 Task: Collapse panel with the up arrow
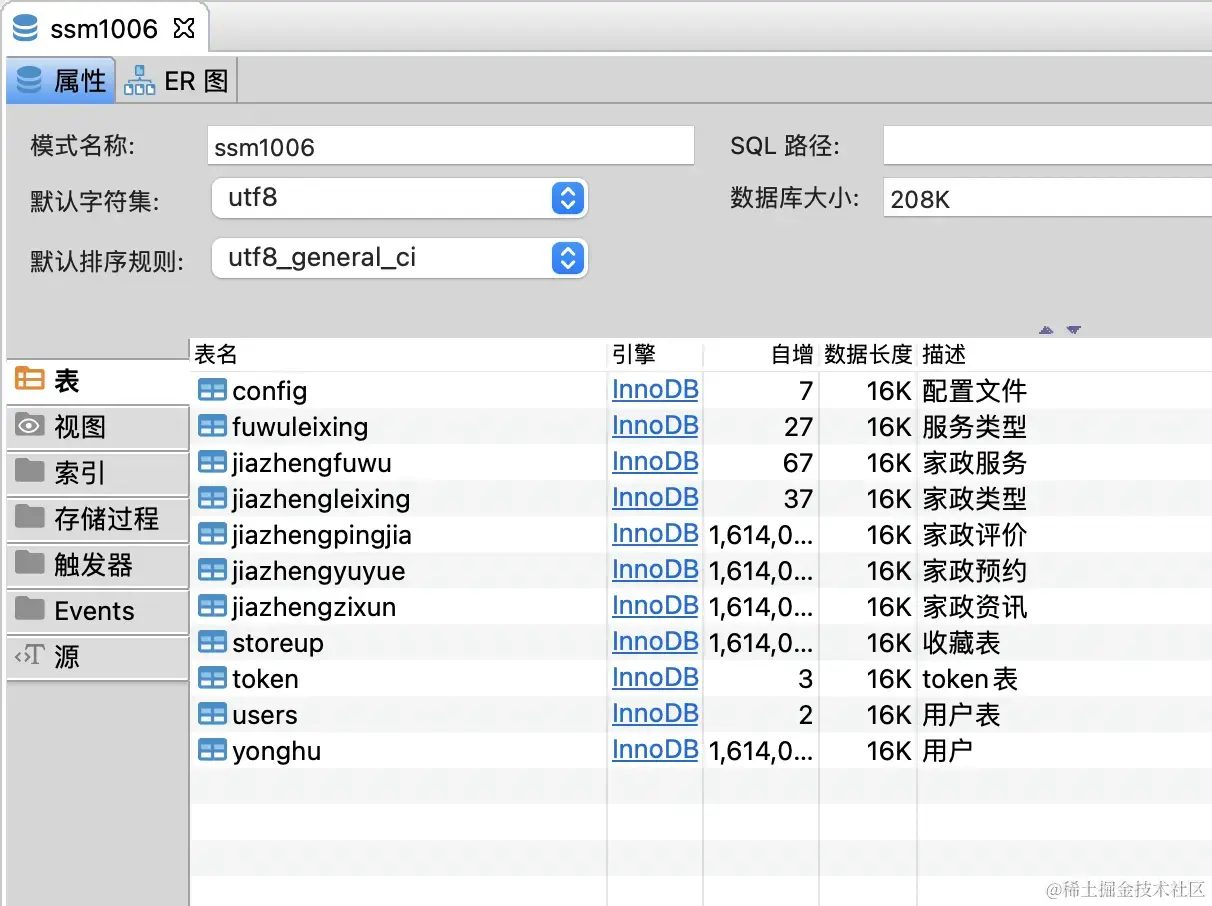[1046, 329]
